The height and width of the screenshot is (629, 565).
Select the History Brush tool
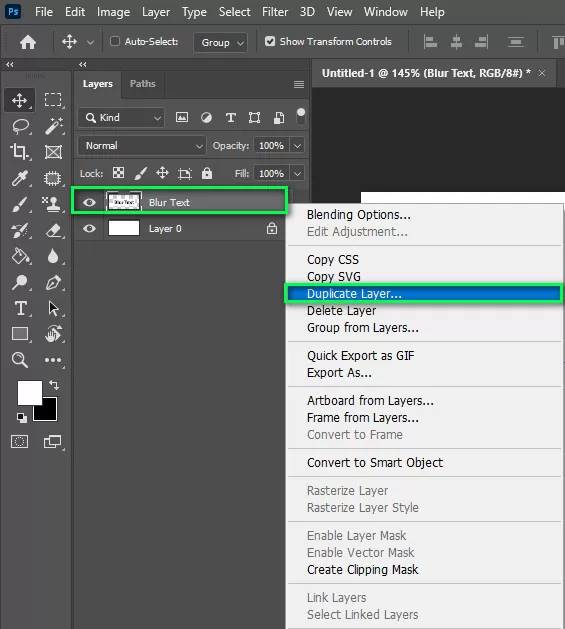(x=20, y=230)
